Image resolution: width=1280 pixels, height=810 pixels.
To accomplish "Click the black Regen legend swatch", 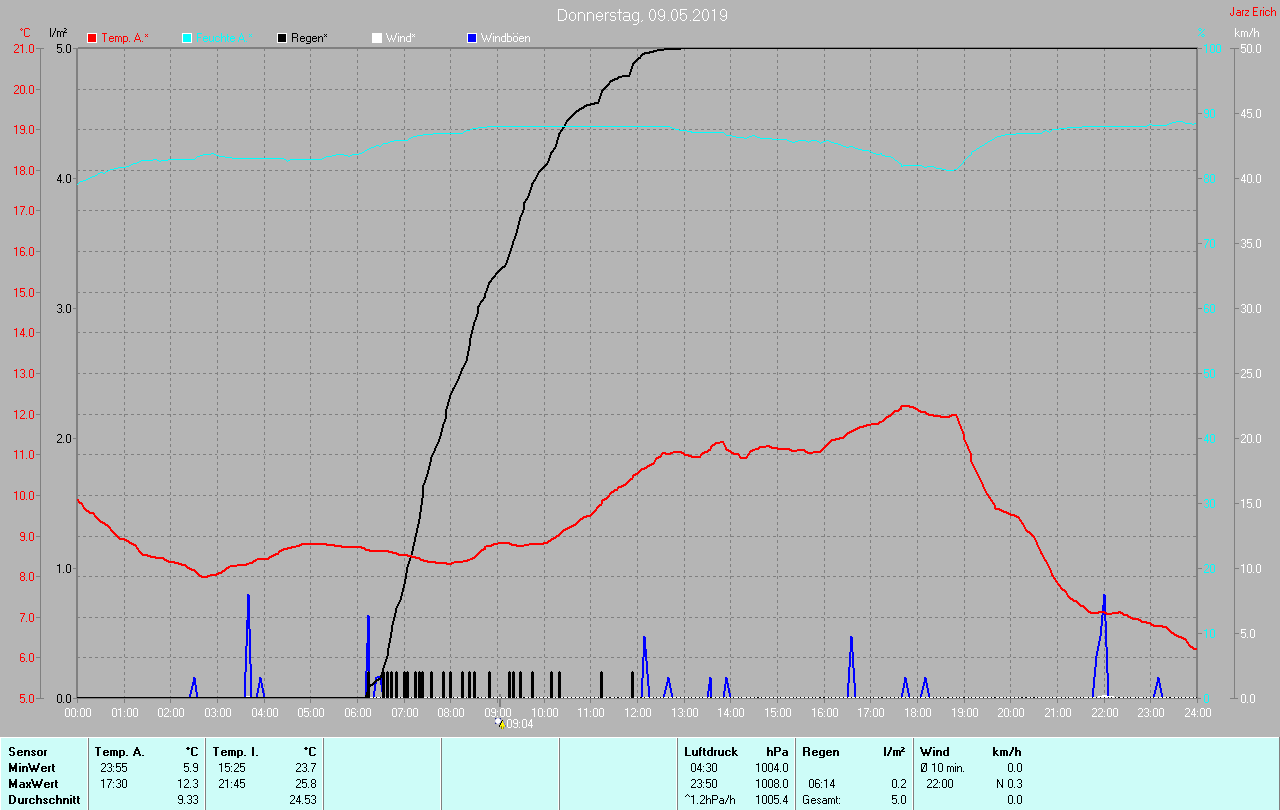I will click(282, 38).
